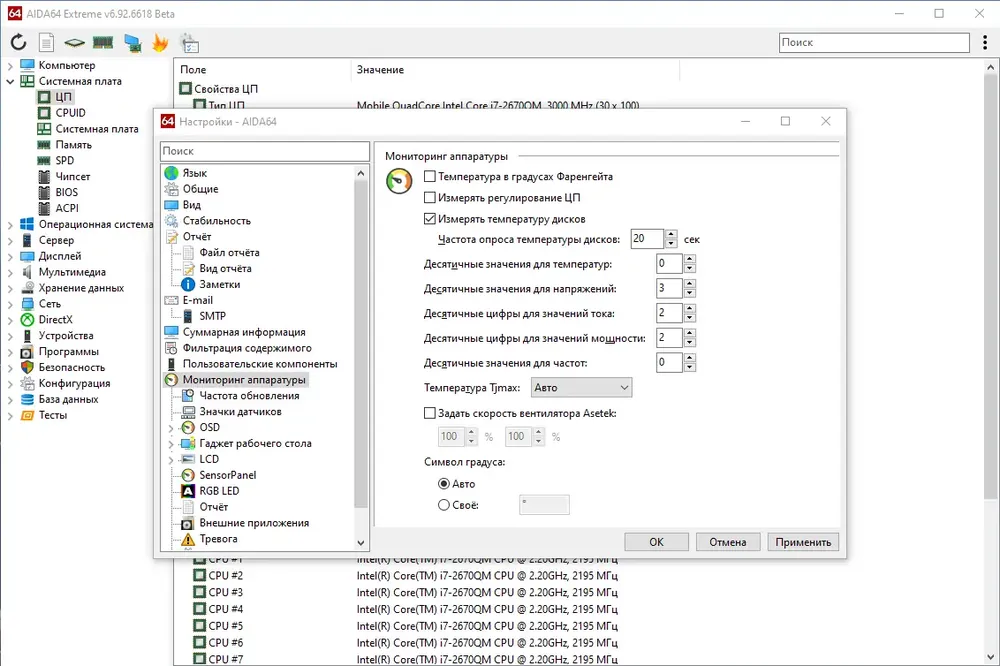Viewport: 1000px width, 666px height.
Task: Open the memory benchmark RAM icon in the toolbar
Action: point(103,43)
